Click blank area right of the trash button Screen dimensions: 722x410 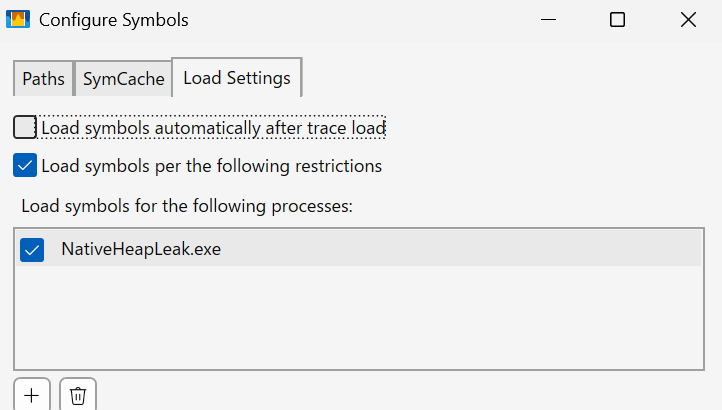(400, 395)
